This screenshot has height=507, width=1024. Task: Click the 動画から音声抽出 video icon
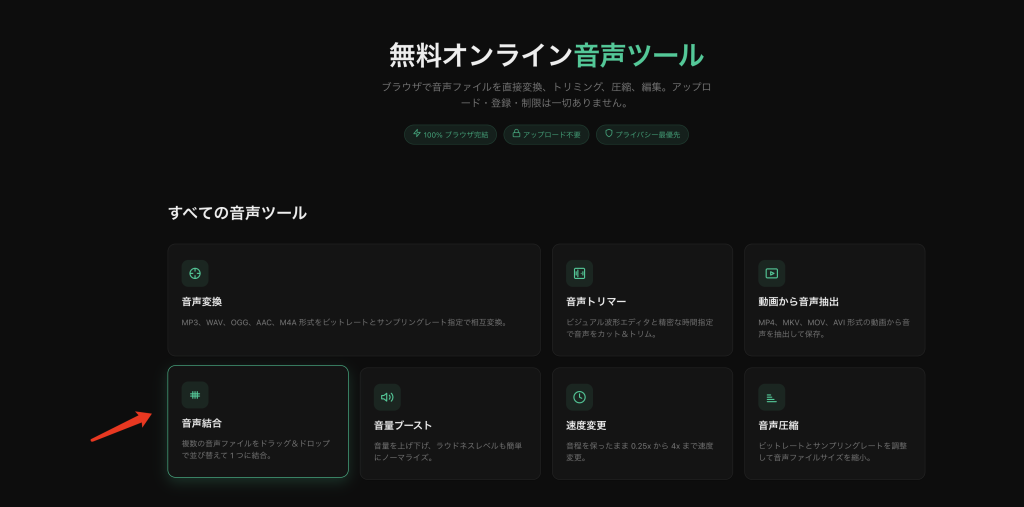pos(771,273)
